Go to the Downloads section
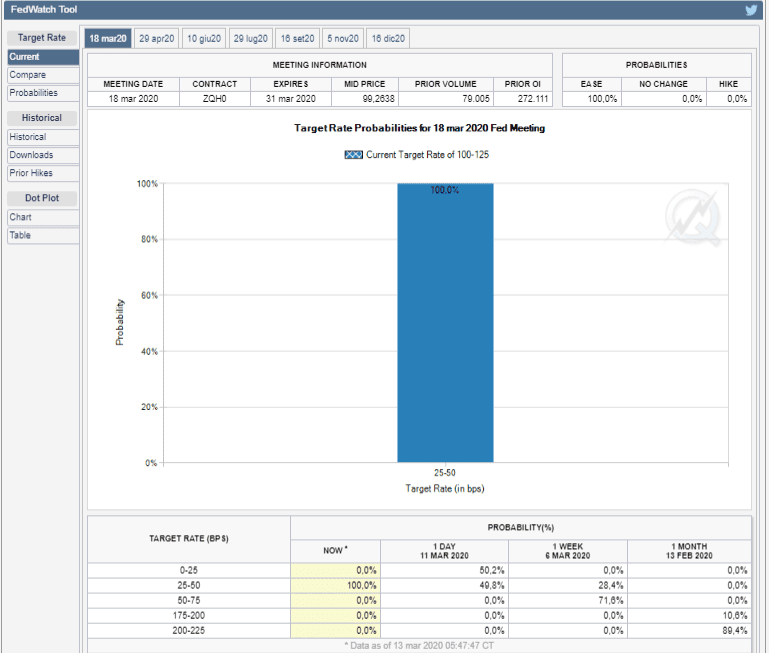The image size is (769, 653). pos(43,155)
